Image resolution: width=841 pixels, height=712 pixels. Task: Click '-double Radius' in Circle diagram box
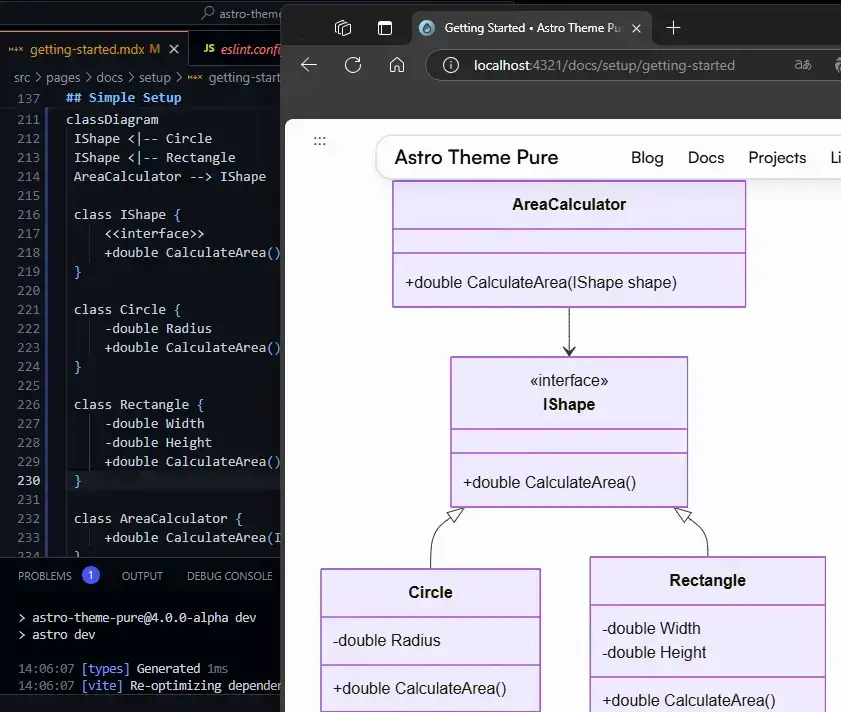387,640
